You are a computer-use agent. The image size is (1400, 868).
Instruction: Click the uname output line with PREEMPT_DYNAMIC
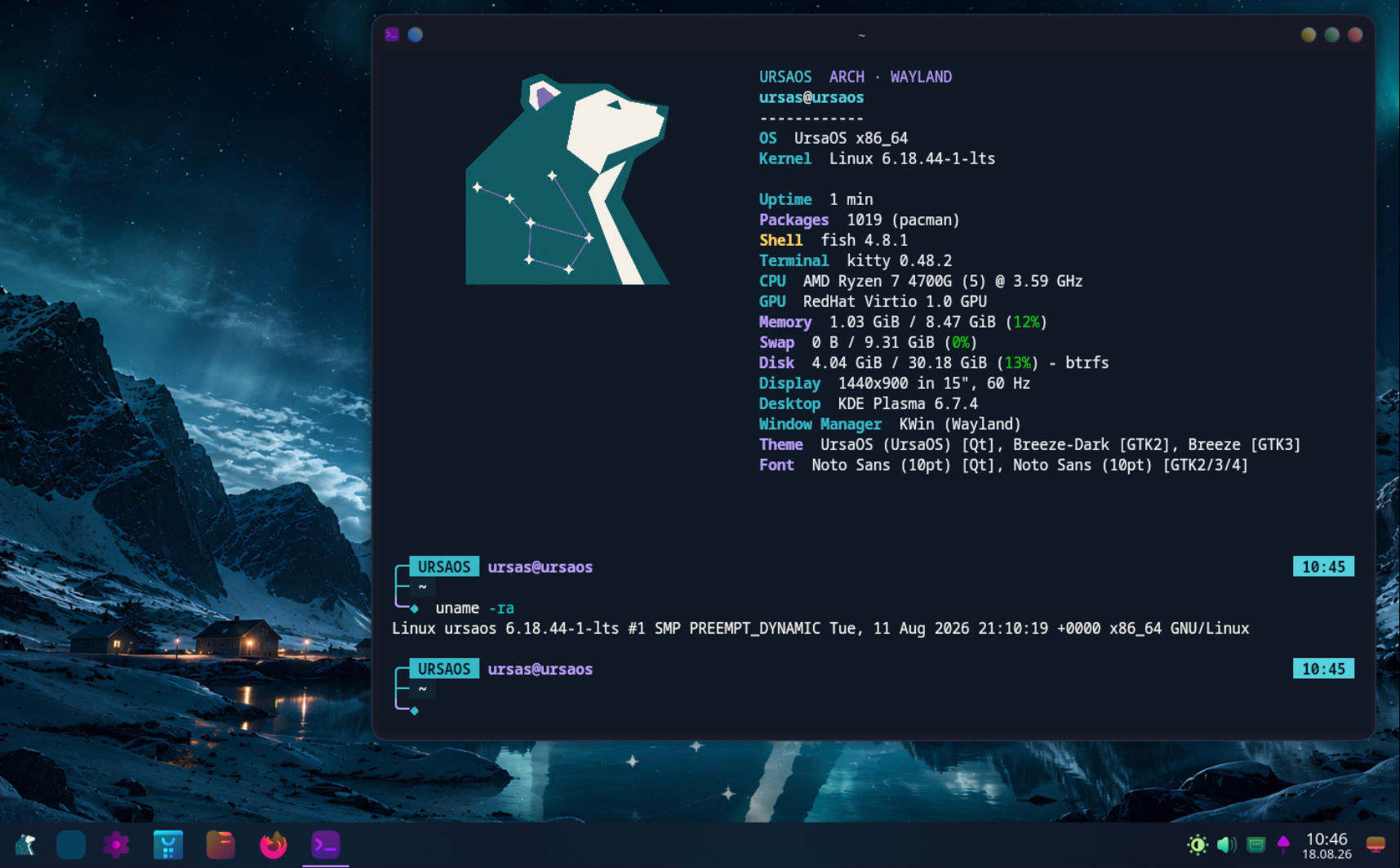pyautogui.click(x=820, y=628)
